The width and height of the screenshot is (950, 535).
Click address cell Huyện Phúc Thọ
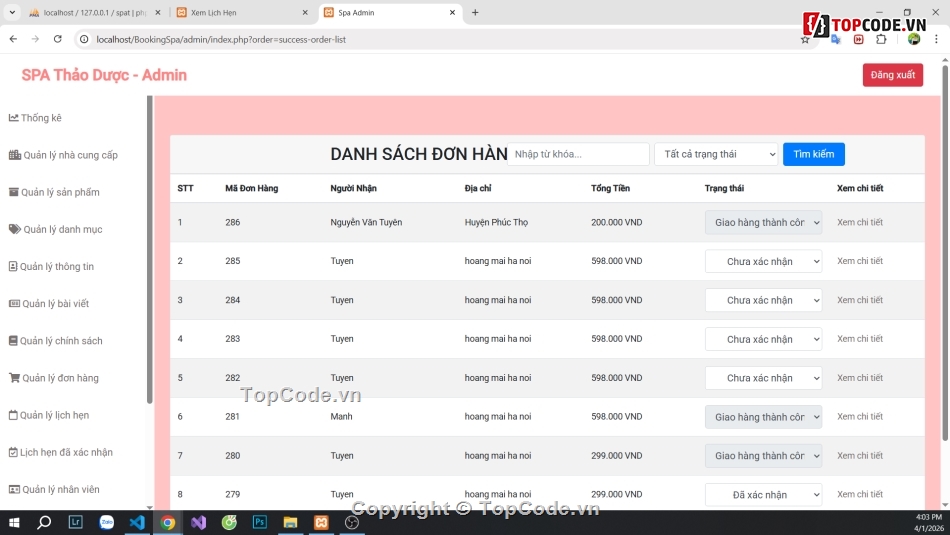pos(496,222)
